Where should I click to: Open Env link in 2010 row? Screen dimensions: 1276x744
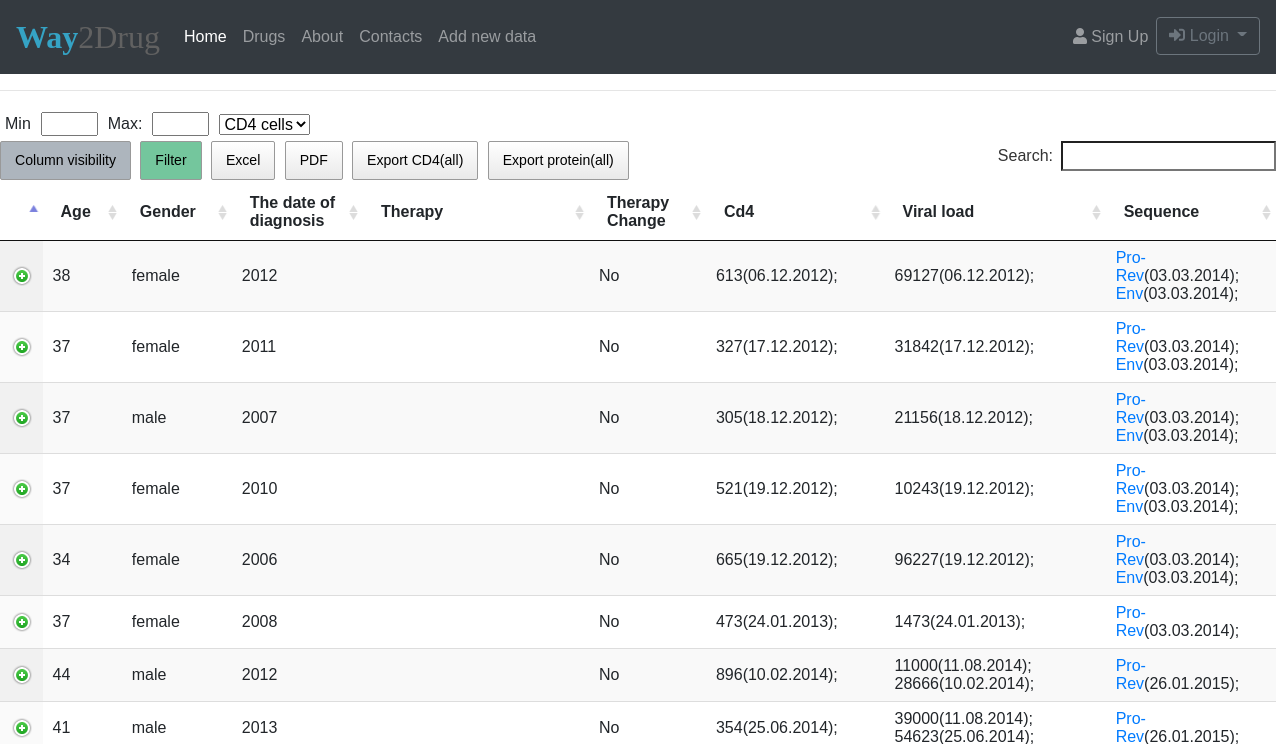click(1130, 506)
